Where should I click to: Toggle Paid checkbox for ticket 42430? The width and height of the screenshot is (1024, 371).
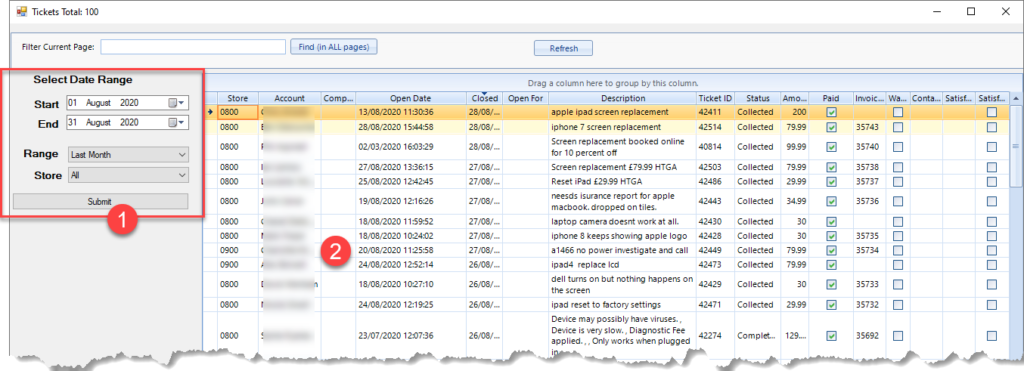point(831,221)
